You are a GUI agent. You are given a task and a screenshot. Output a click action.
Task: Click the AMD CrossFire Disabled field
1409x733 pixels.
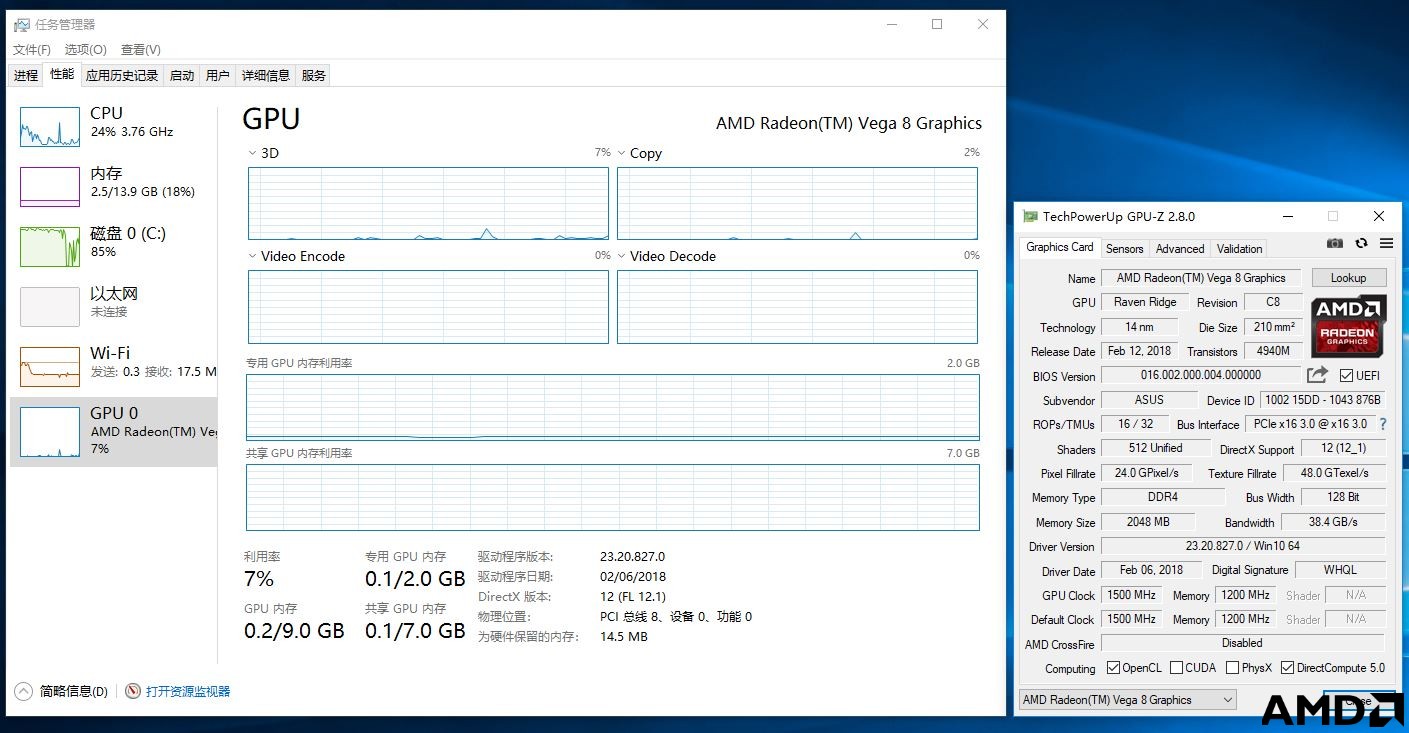1243,643
